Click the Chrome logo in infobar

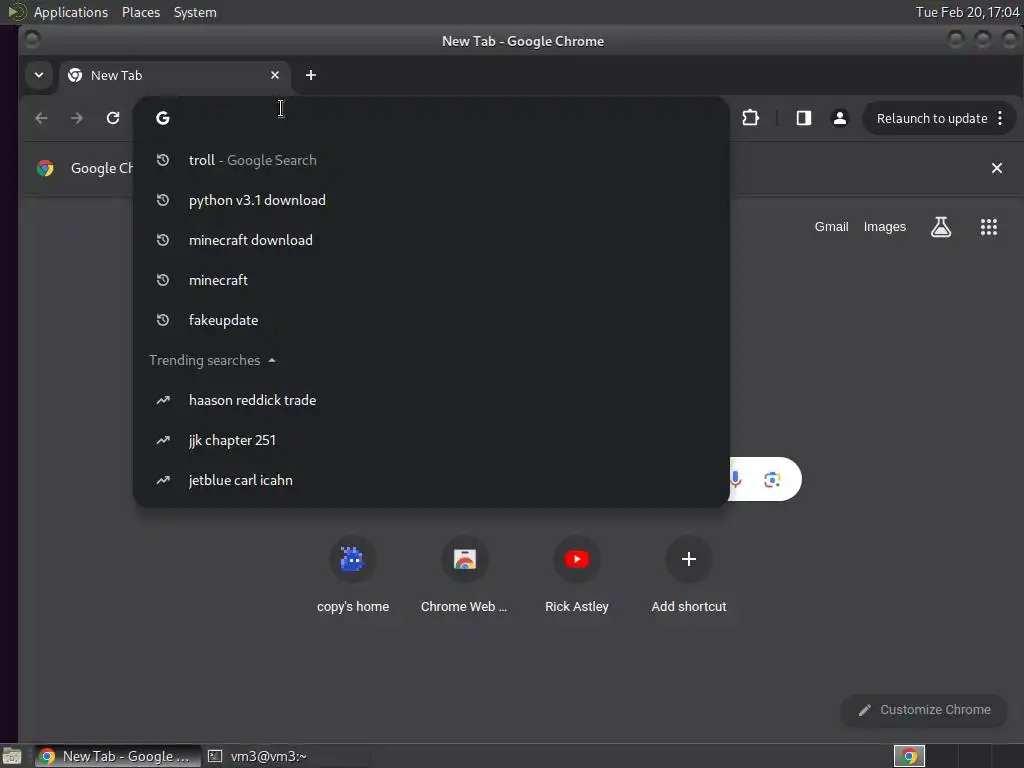pos(45,168)
